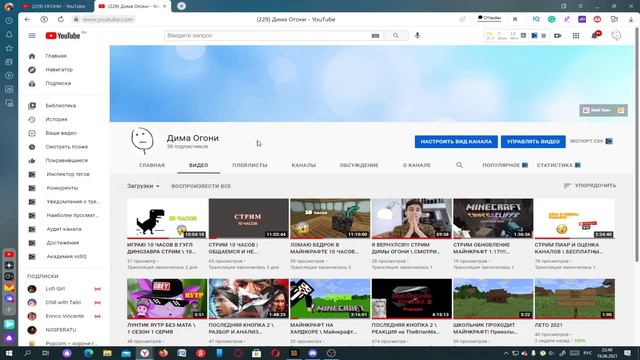
Task: Click the YouTube logo
Action: click(63, 36)
